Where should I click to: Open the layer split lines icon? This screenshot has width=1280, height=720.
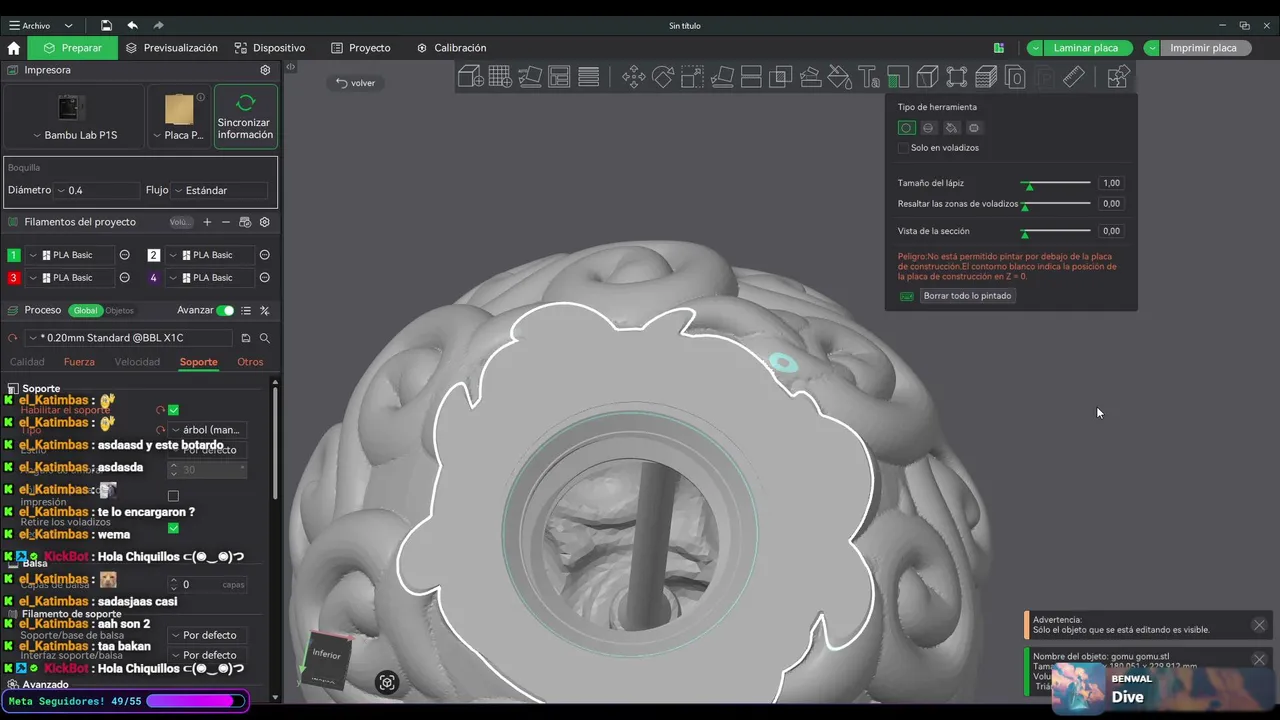(x=589, y=77)
